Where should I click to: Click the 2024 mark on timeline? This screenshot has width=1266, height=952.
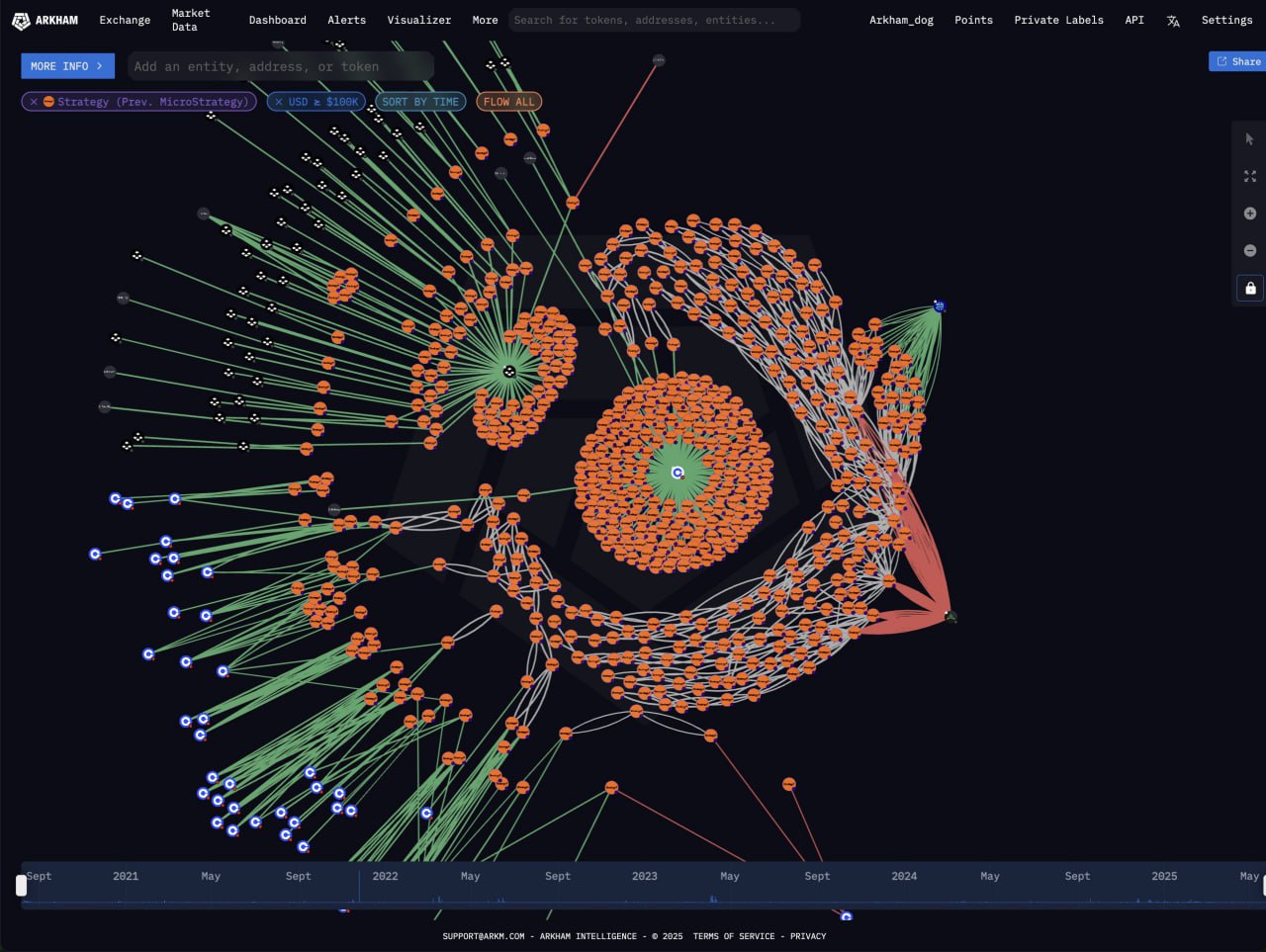[904, 876]
